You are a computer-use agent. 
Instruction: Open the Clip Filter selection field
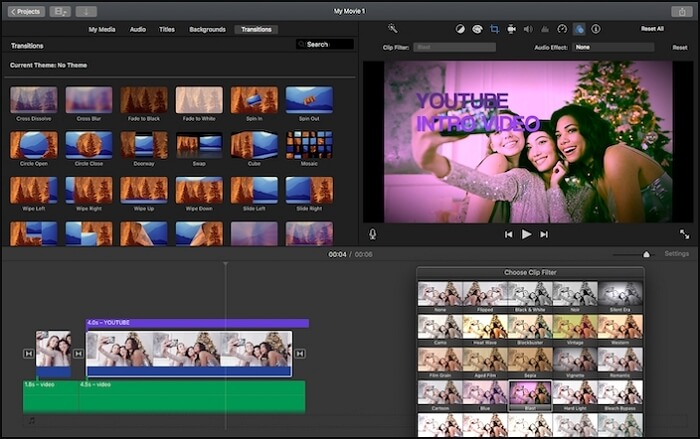[x=454, y=47]
